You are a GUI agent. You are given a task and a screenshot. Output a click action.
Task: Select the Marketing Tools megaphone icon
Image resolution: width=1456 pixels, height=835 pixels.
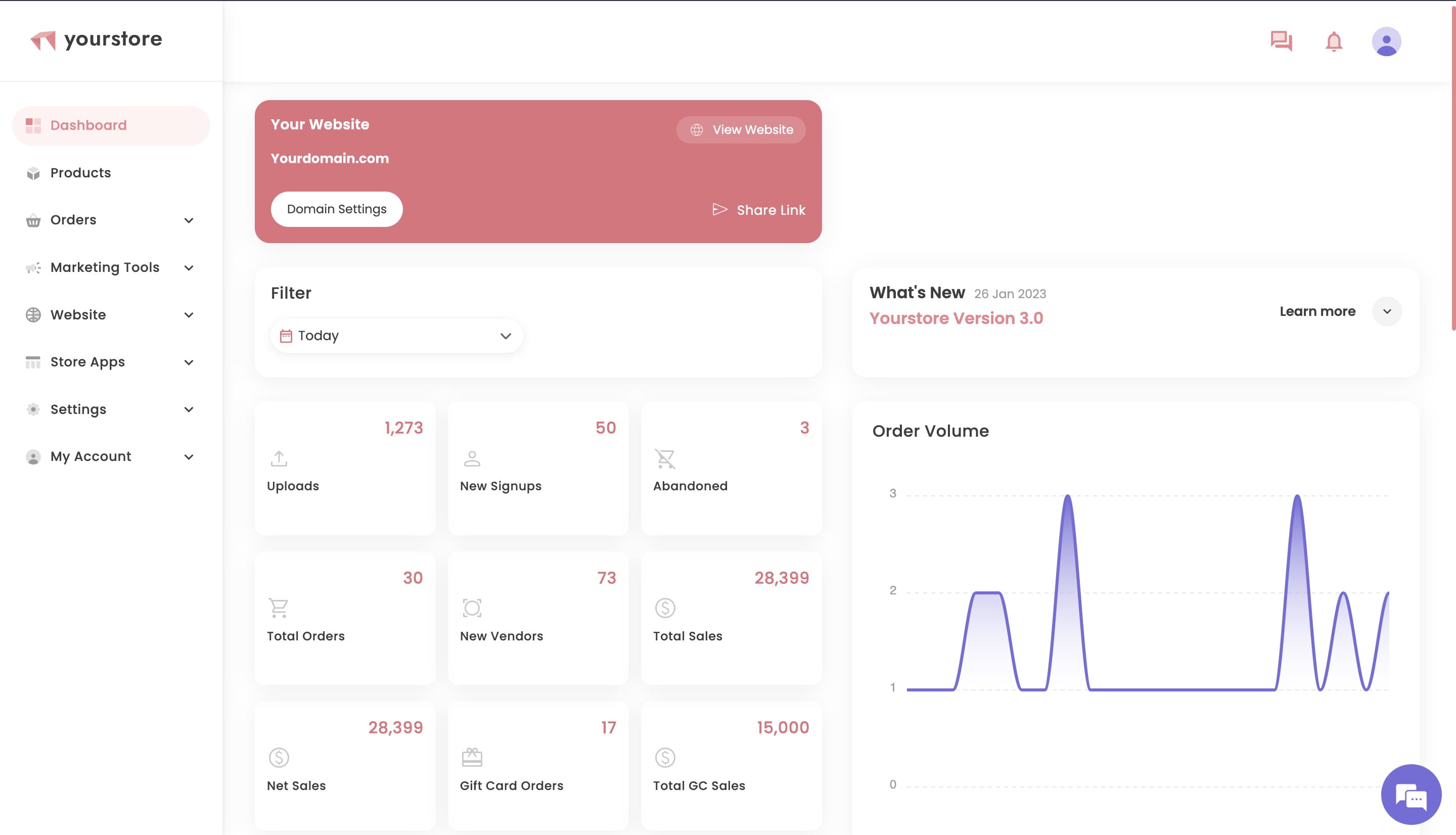[x=33, y=267]
